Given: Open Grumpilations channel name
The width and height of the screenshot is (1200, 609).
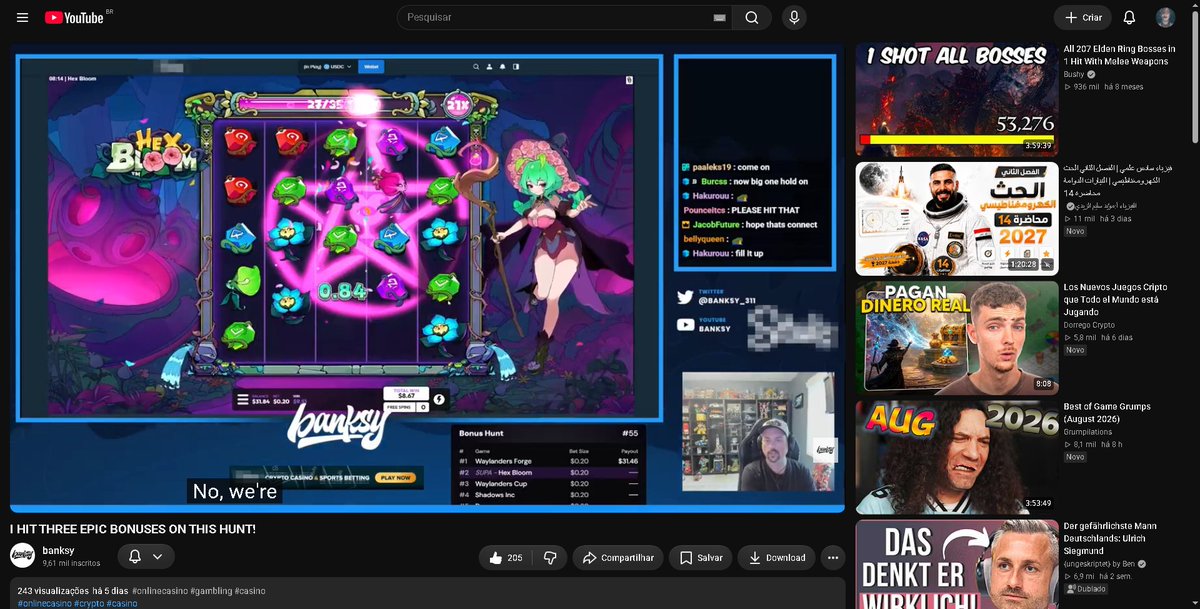Looking at the screenshot, I should [1088, 432].
